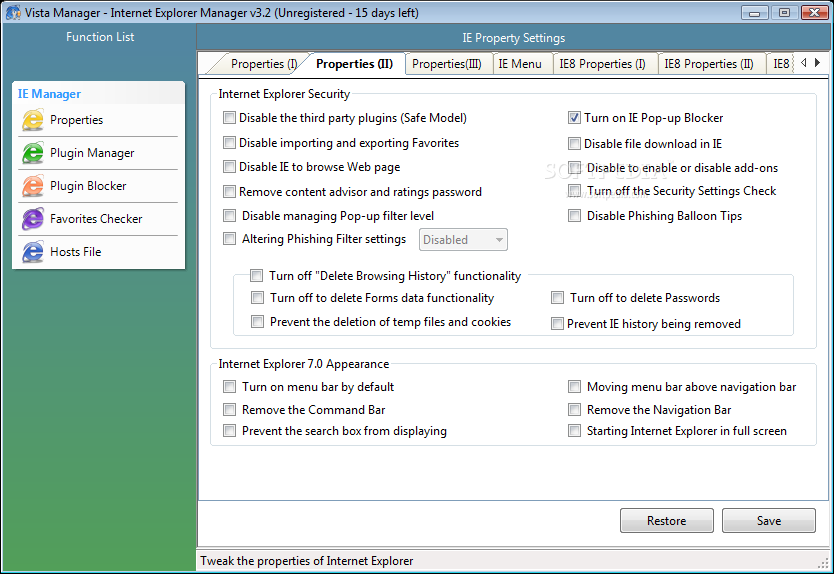The height and width of the screenshot is (574, 834).
Task: Open Favorites Checker purple icon
Action: pos(32,219)
